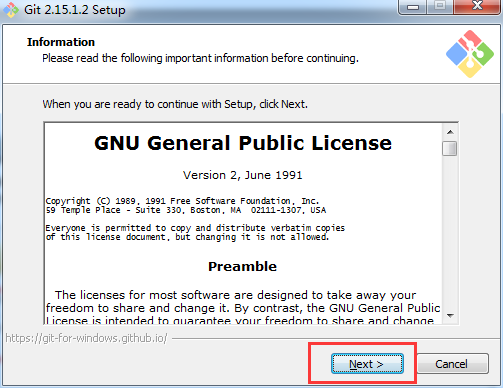Click the 'Version 2, June 1991' line
Viewport: 503px width, 388px height.
243,175
